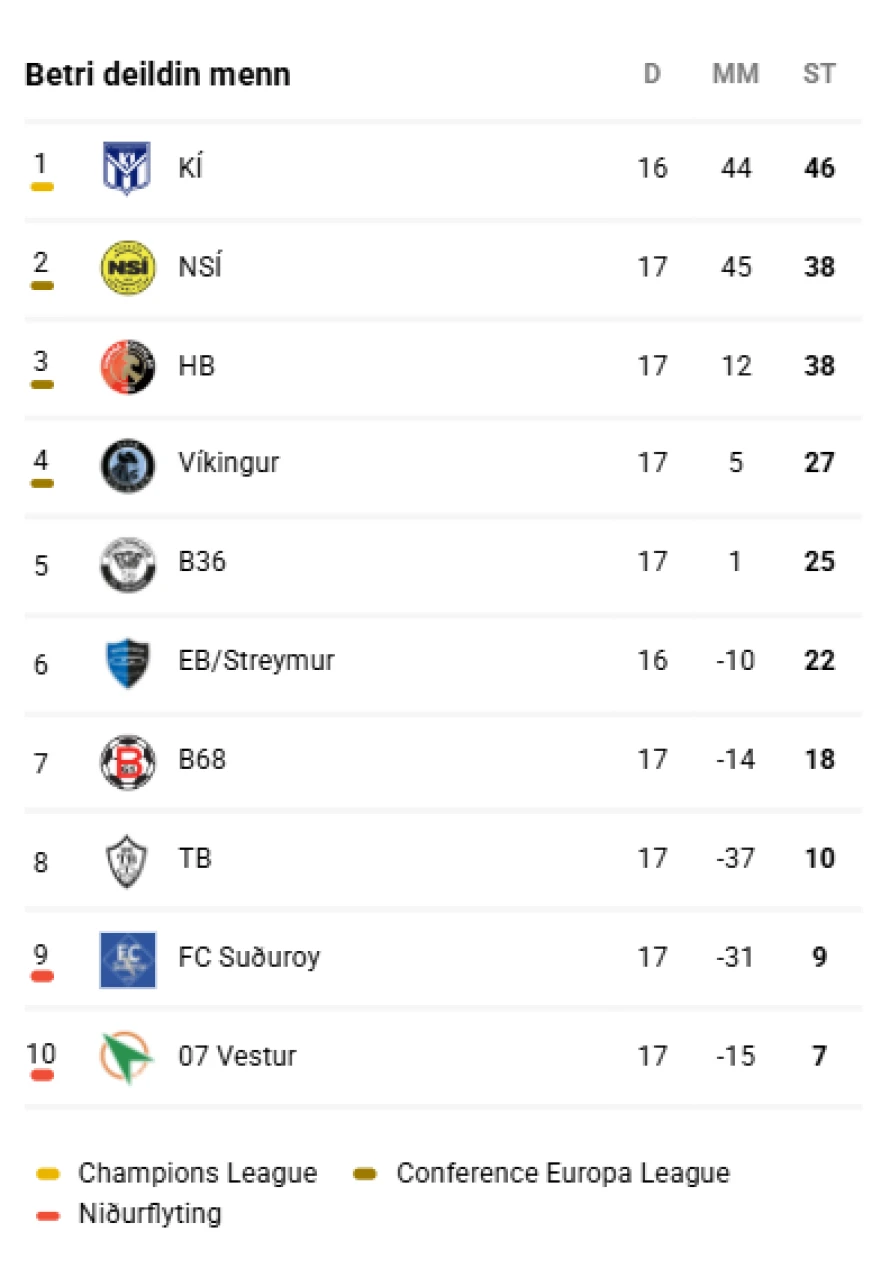Click the TB shield crest
Viewport: 890px width, 1277px height.
[x=128, y=861]
